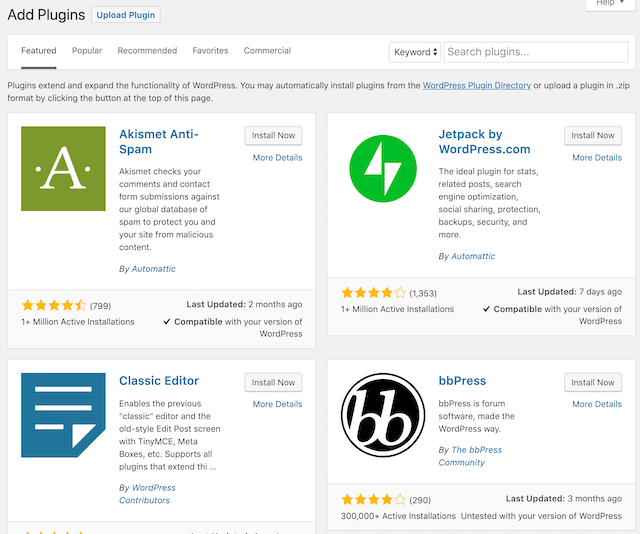Open the bbPress title link

coord(462,380)
